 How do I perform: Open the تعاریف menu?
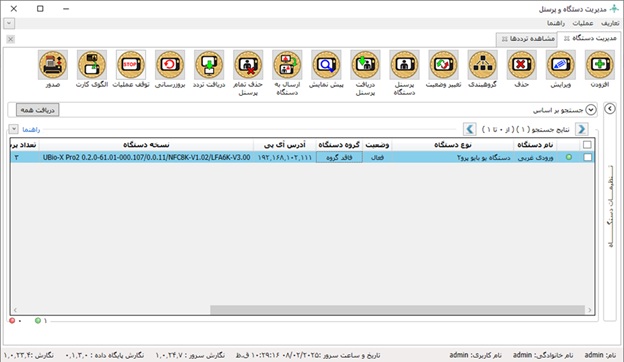[610, 23]
